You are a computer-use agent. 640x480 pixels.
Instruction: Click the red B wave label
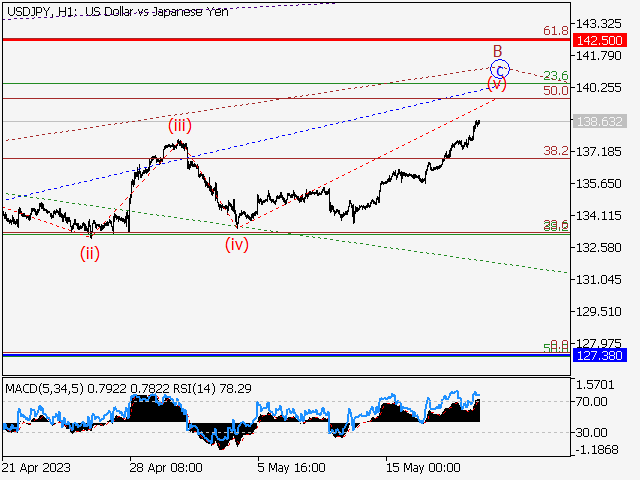click(497, 51)
